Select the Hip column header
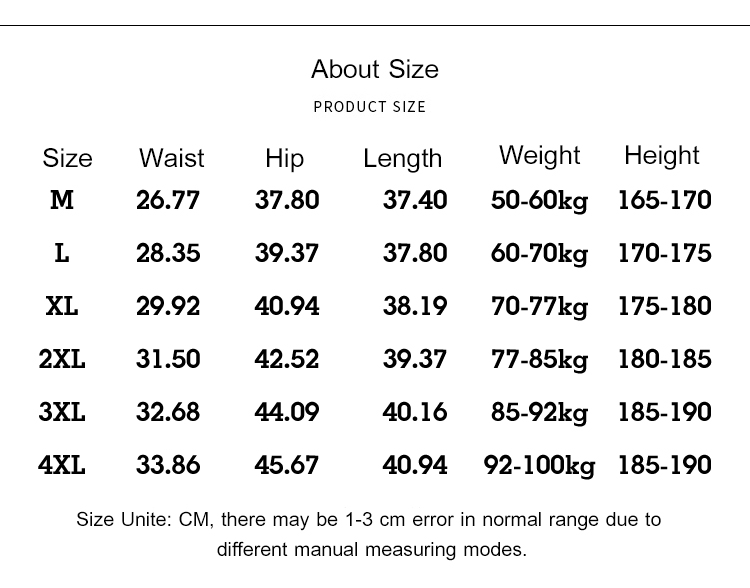This screenshot has width=750, height=588. point(284,158)
